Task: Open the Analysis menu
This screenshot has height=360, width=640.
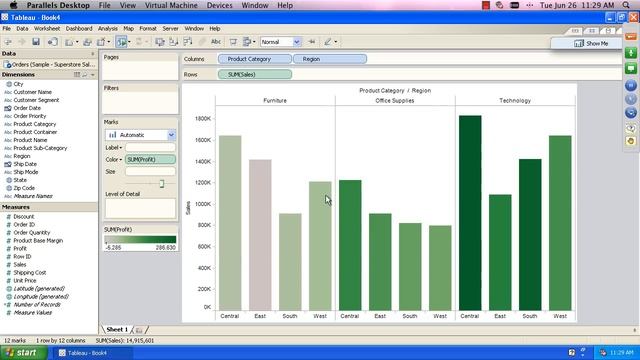Action: coord(108,29)
